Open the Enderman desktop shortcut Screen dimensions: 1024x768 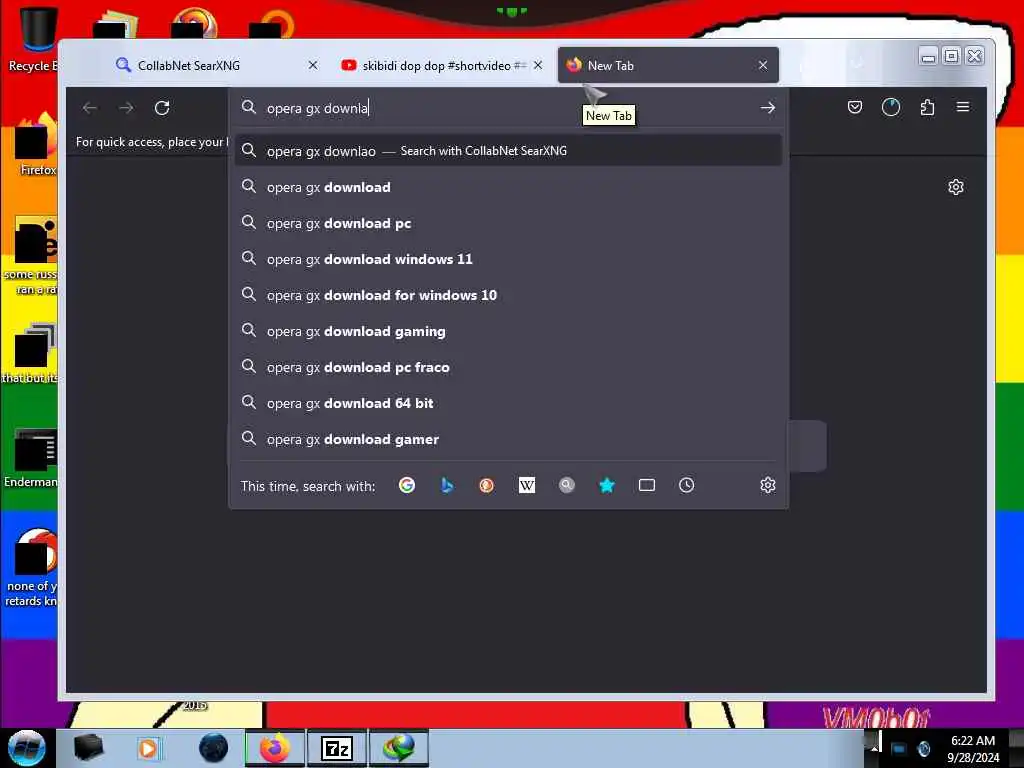coord(31,458)
